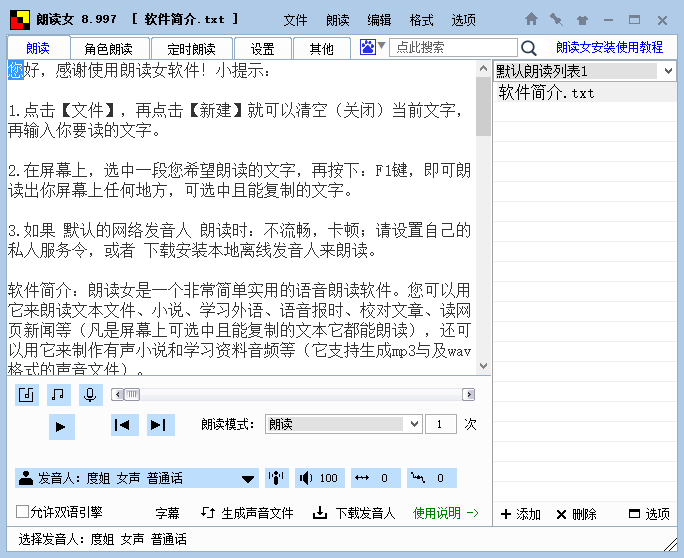The width and height of the screenshot is (684, 558).
Task: Click the download speaker icon
Action: pos(320,513)
